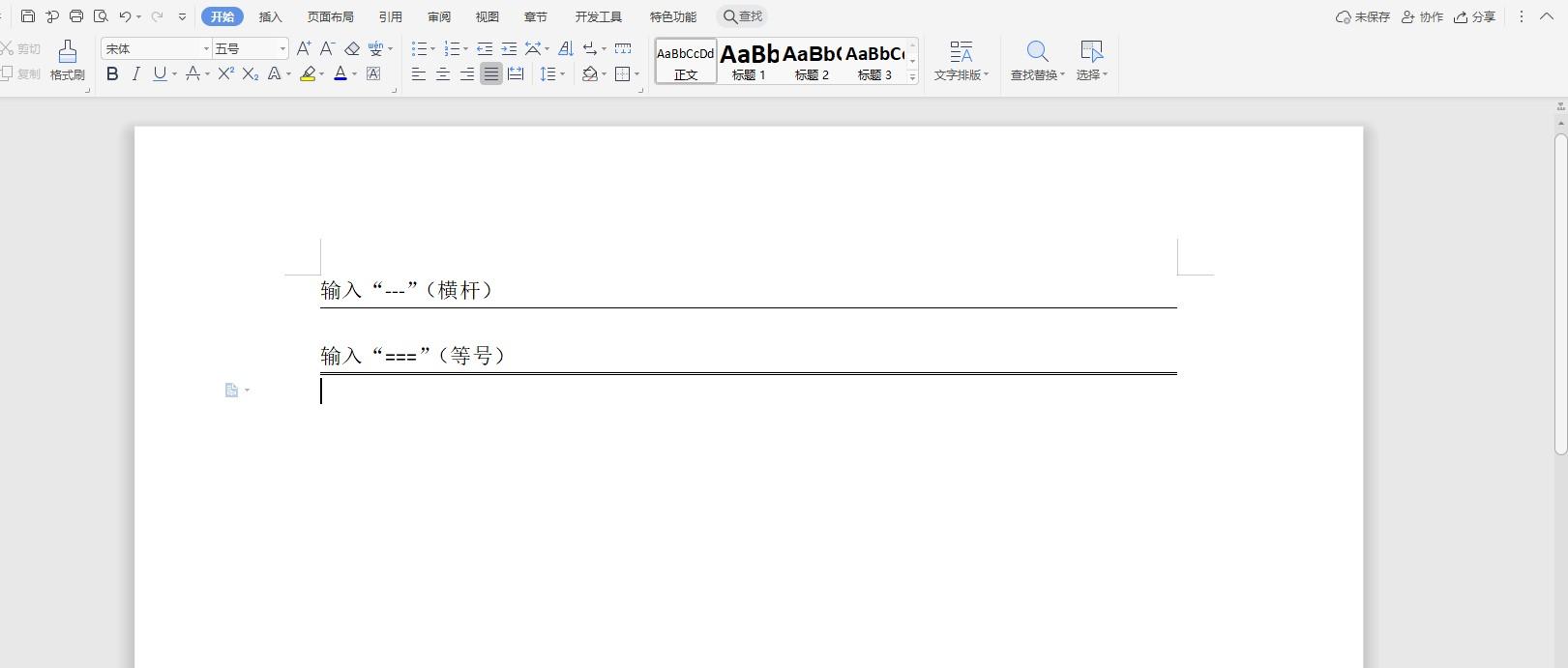The image size is (1568, 668).
Task: Expand the highlight color dropdown arrow
Action: coord(321,74)
